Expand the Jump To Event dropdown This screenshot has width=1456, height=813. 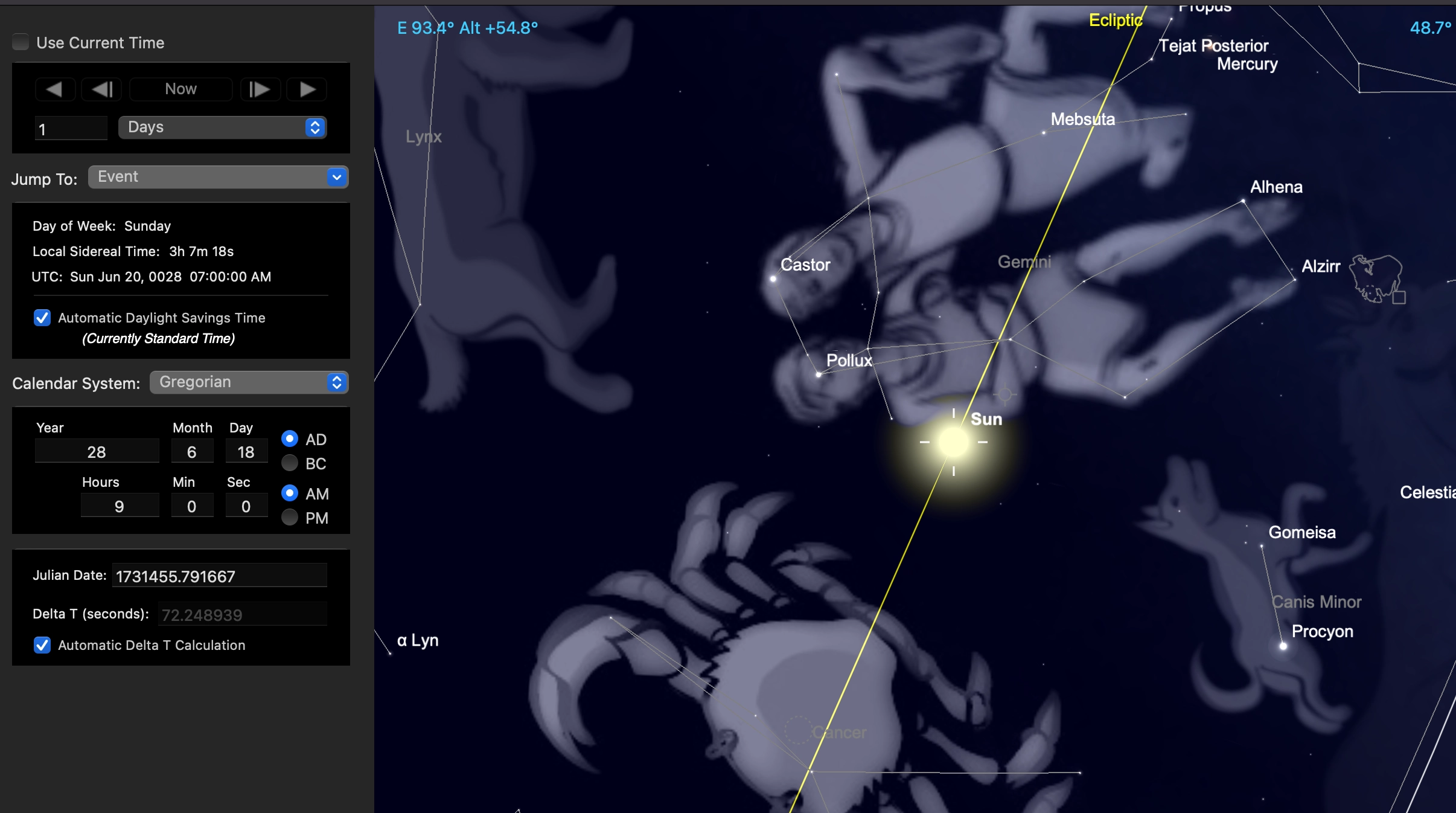218,177
